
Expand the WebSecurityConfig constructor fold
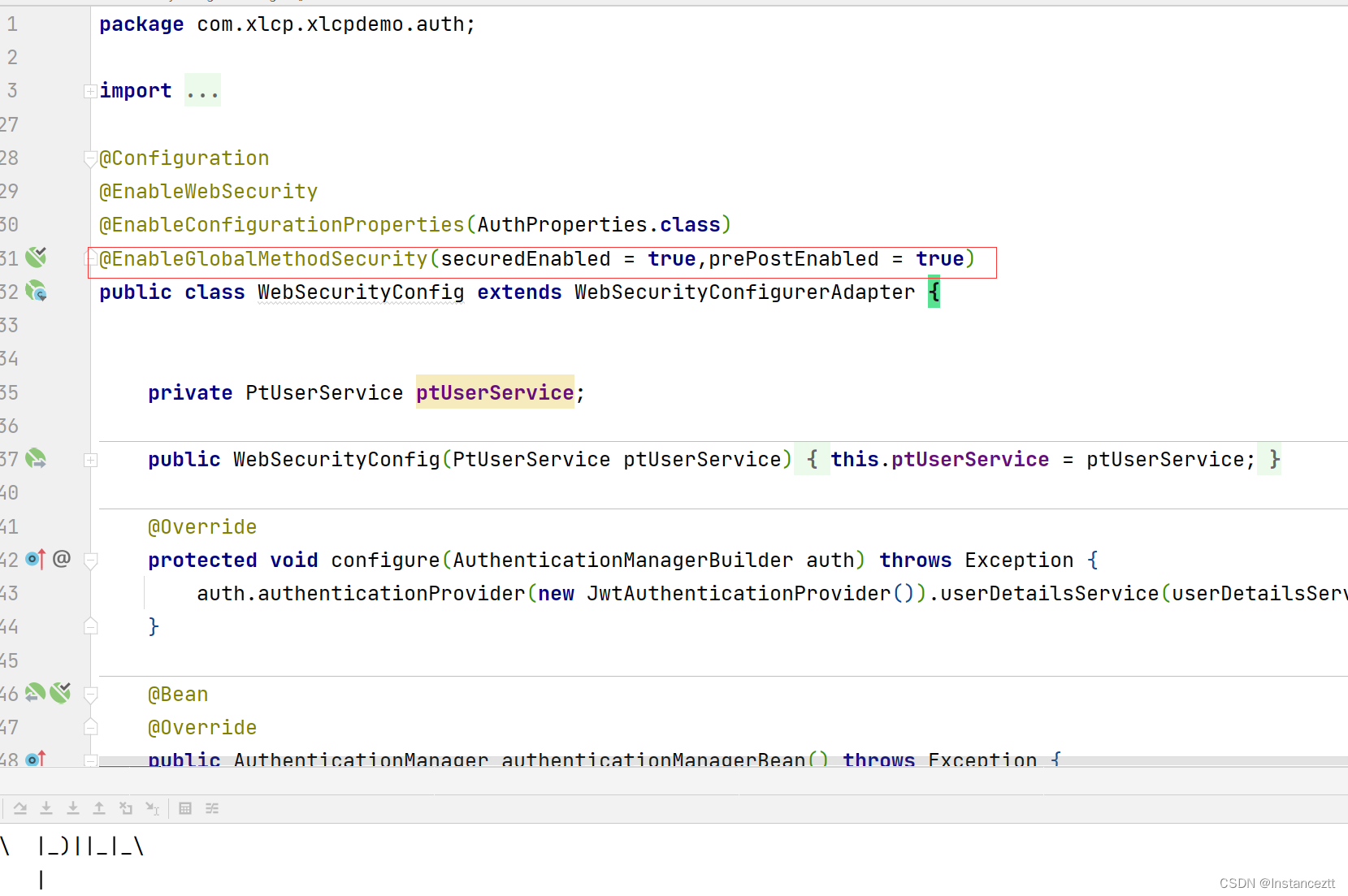90,460
